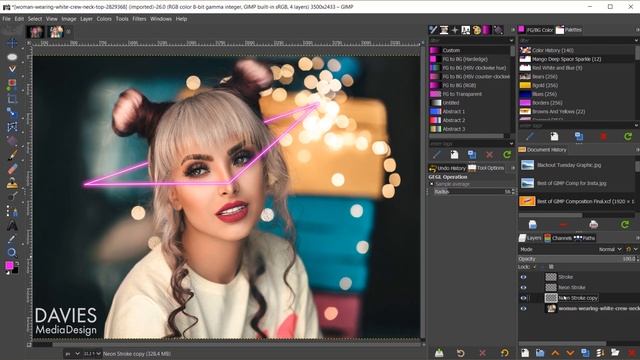Select the Paths tool
This screenshot has height=360, width=640.
(12, 211)
